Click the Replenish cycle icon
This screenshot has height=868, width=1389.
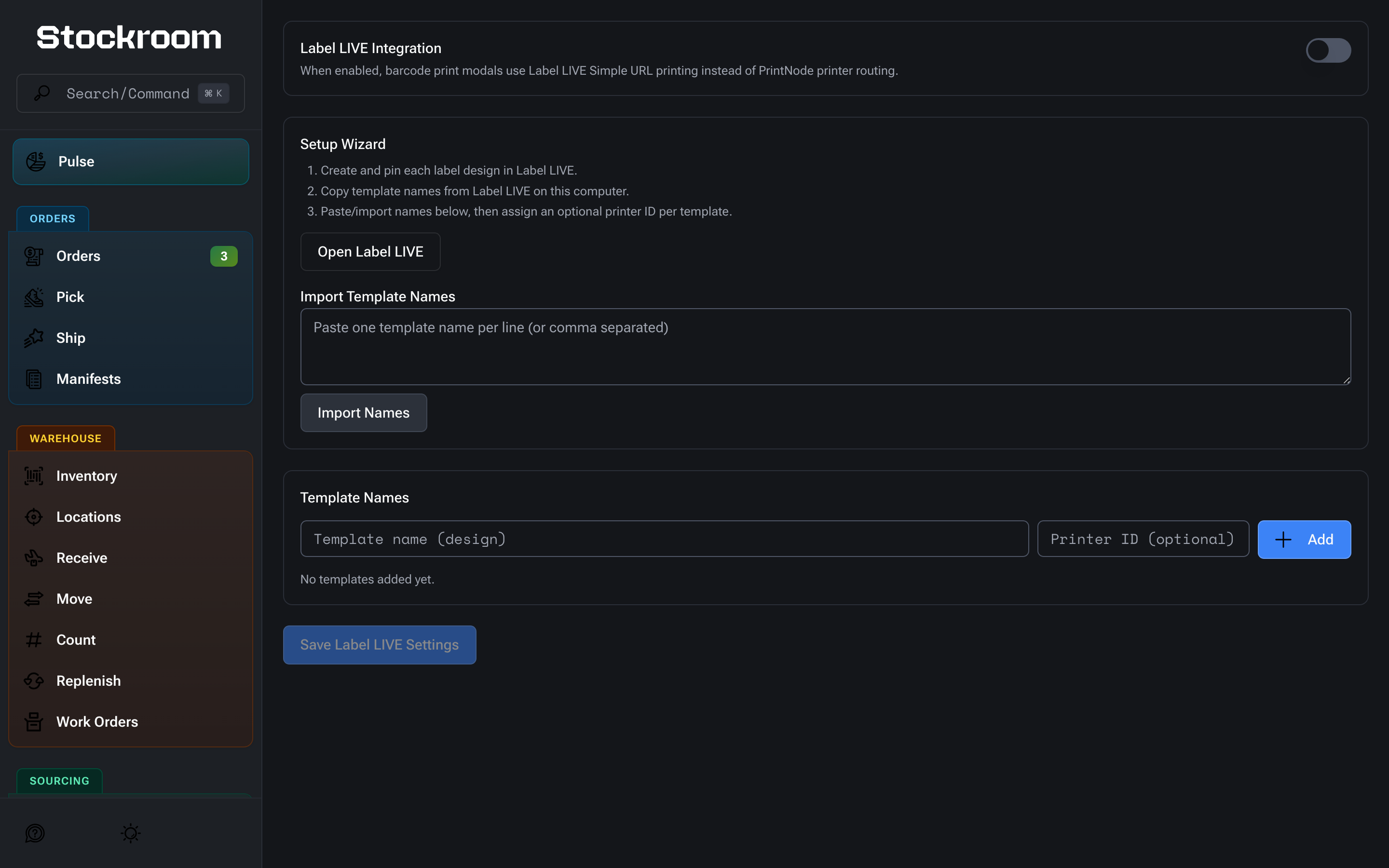[34, 681]
